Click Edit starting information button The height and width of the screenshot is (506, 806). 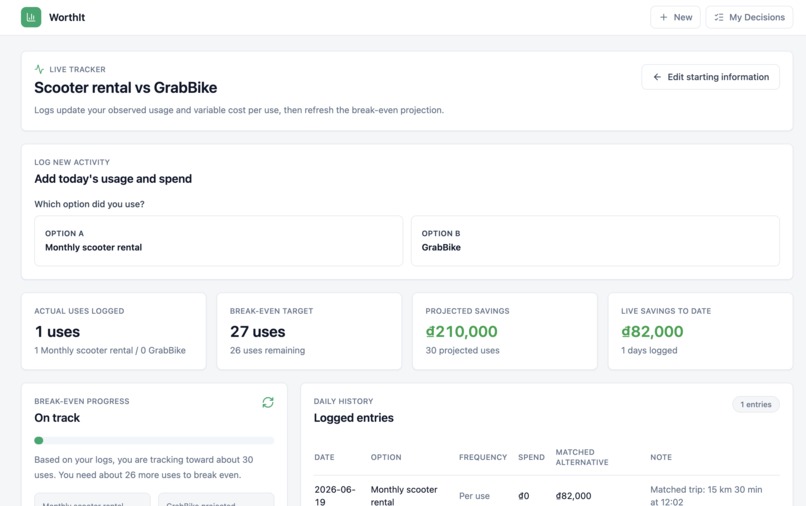(710, 77)
